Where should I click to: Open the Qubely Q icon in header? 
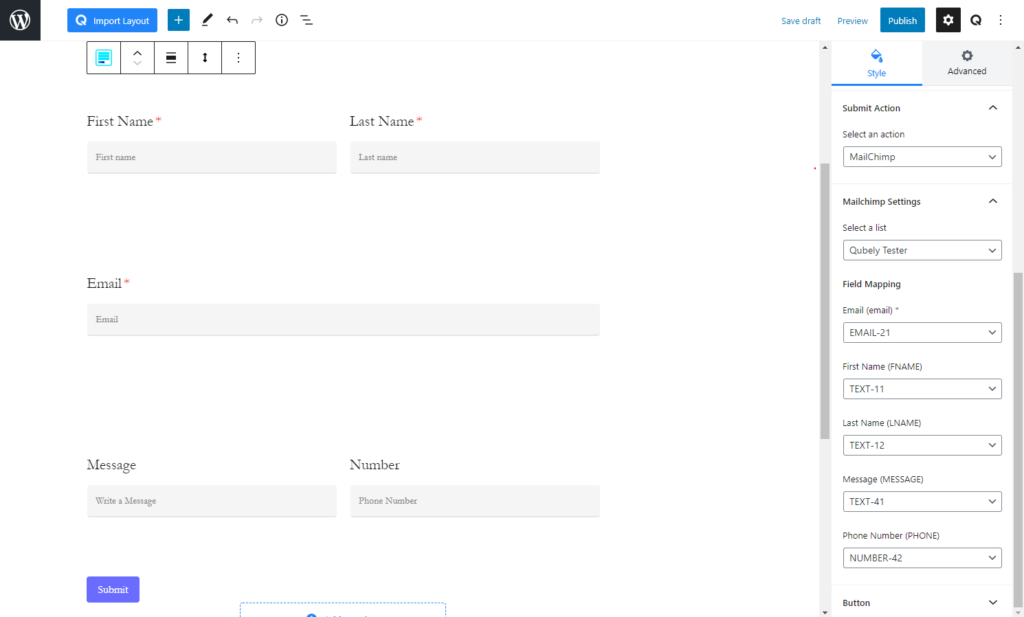click(x=976, y=20)
